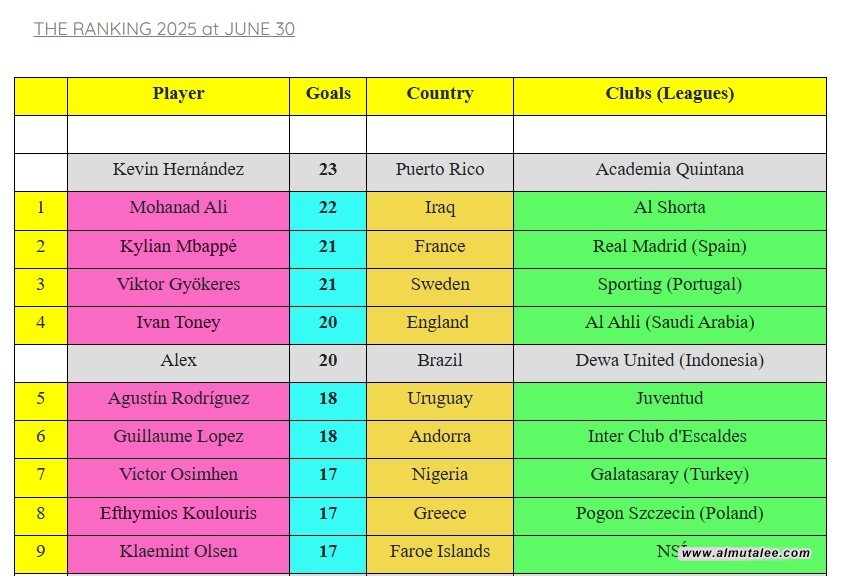Click the Inter Club d'Escaldes cell

tap(669, 436)
